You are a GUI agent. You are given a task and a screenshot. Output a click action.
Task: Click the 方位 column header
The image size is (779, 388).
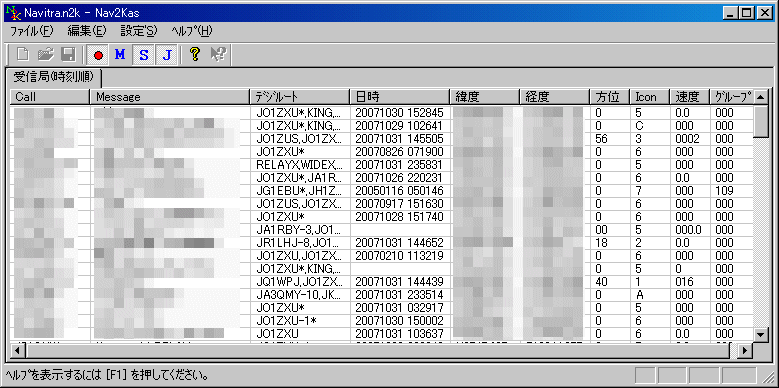(x=610, y=97)
